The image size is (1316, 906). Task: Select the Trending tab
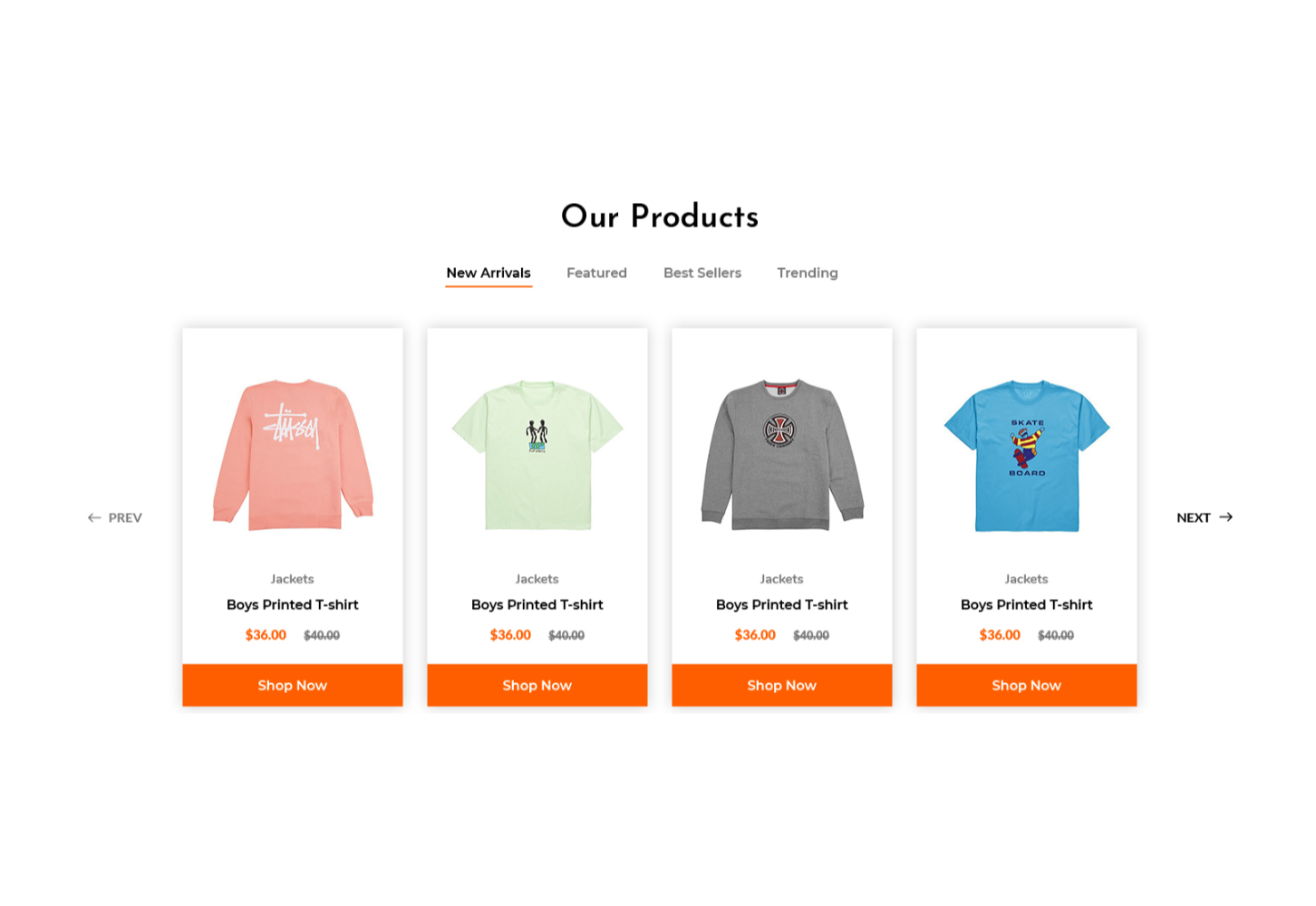pos(808,273)
